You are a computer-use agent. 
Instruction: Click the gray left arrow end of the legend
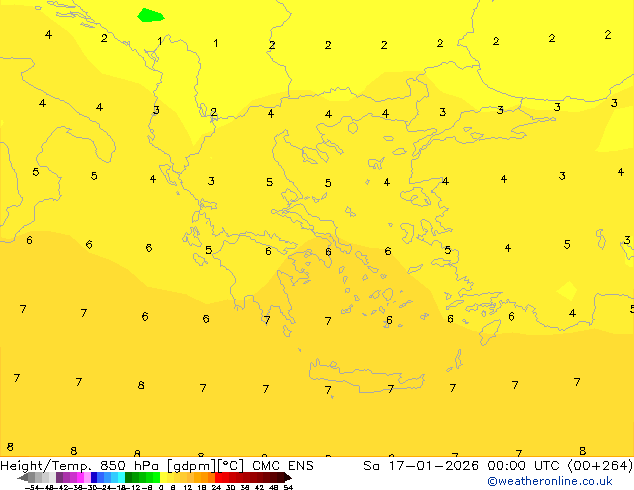click(23, 478)
